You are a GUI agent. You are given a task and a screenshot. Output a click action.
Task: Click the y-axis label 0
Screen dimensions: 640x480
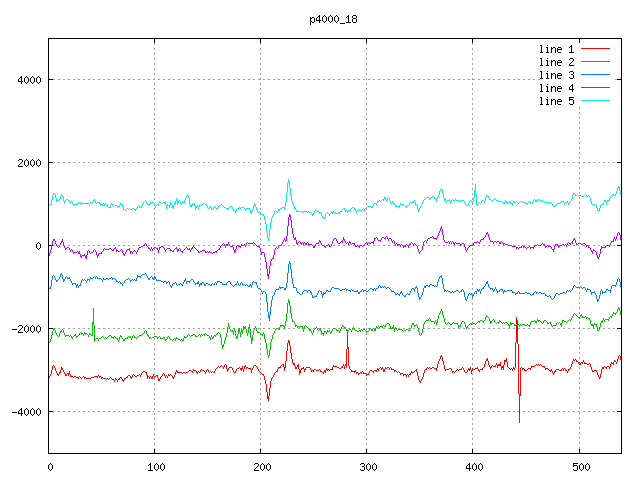click(x=38, y=246)
